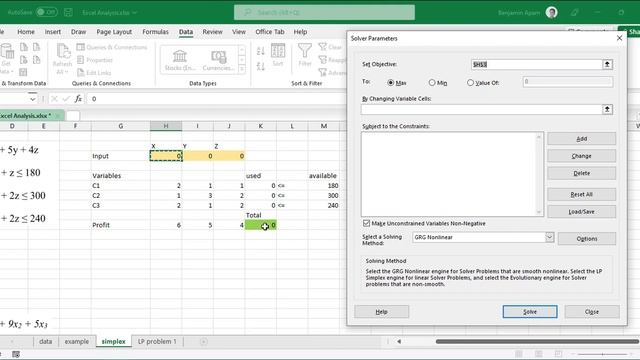Image resolution: width=640 pixels, height=360 pixels.
Task: Switch to the Formulas tab
Action: pyautogui.click(x=155, y=31)
